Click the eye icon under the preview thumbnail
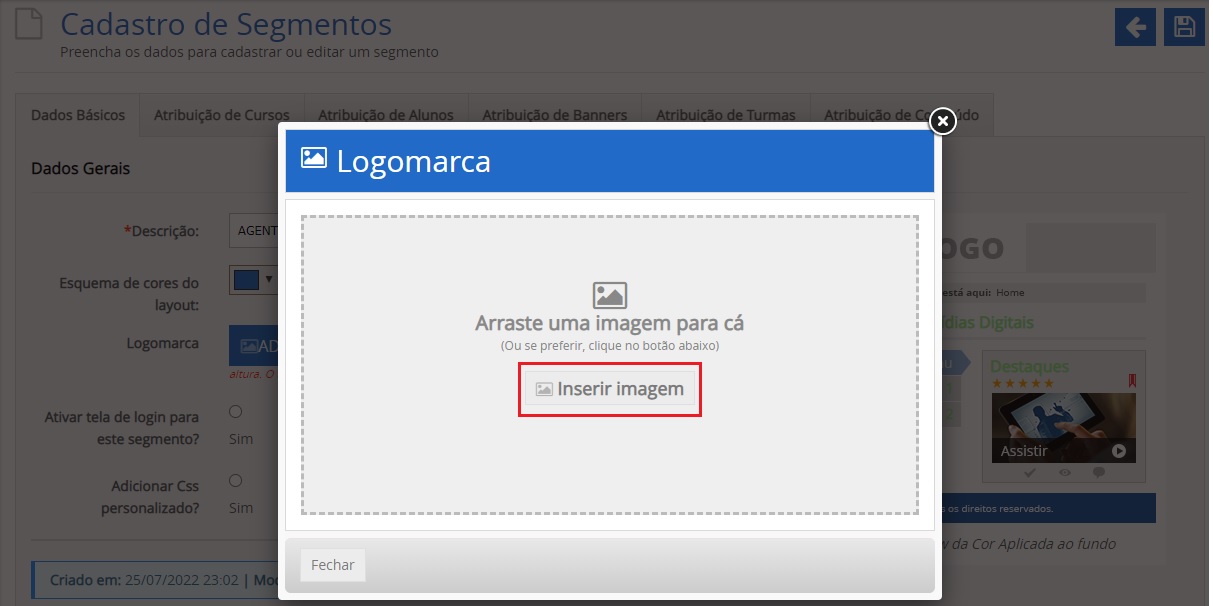The height and width of the screenshot is (606, 1213). tap(1065, 472)
